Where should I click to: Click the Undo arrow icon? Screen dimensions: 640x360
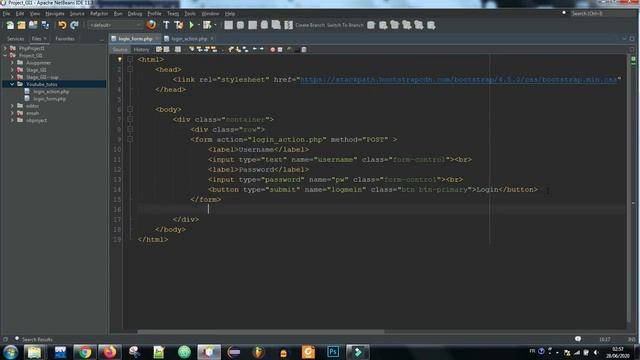pos(62,25)
